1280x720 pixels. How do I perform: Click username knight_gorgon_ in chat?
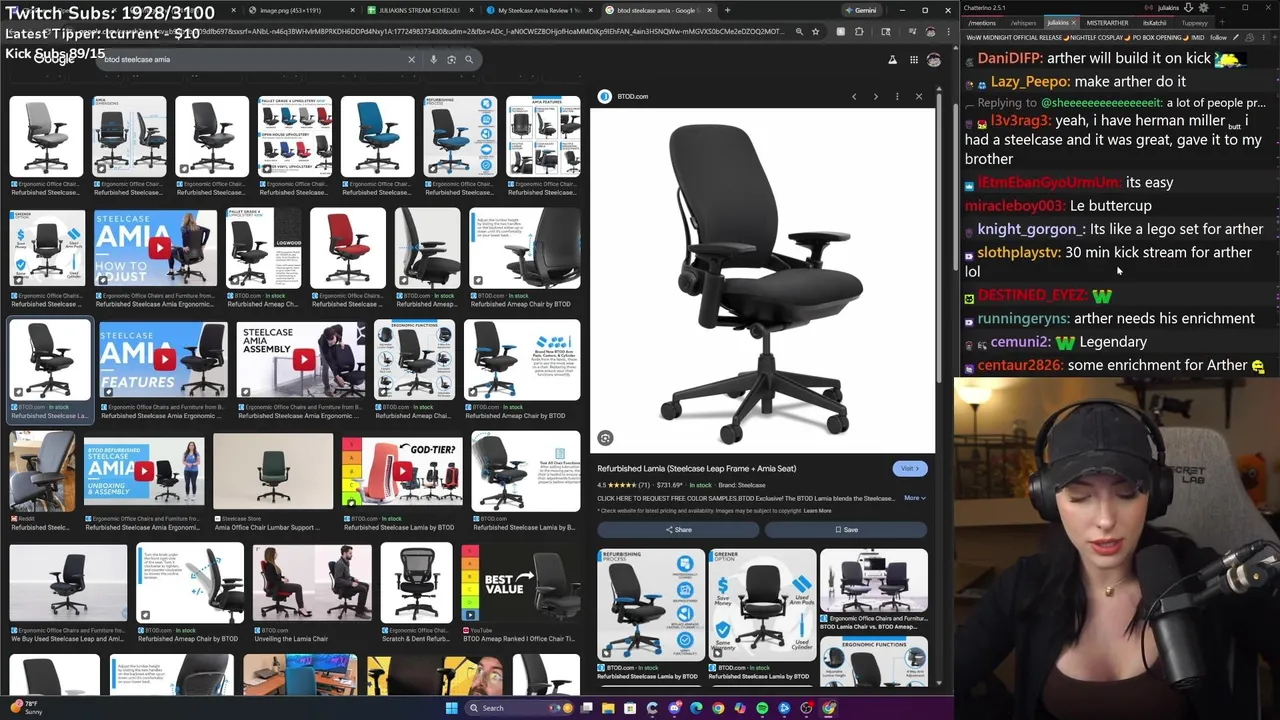pyautogui.click(x=1028, y=229)
